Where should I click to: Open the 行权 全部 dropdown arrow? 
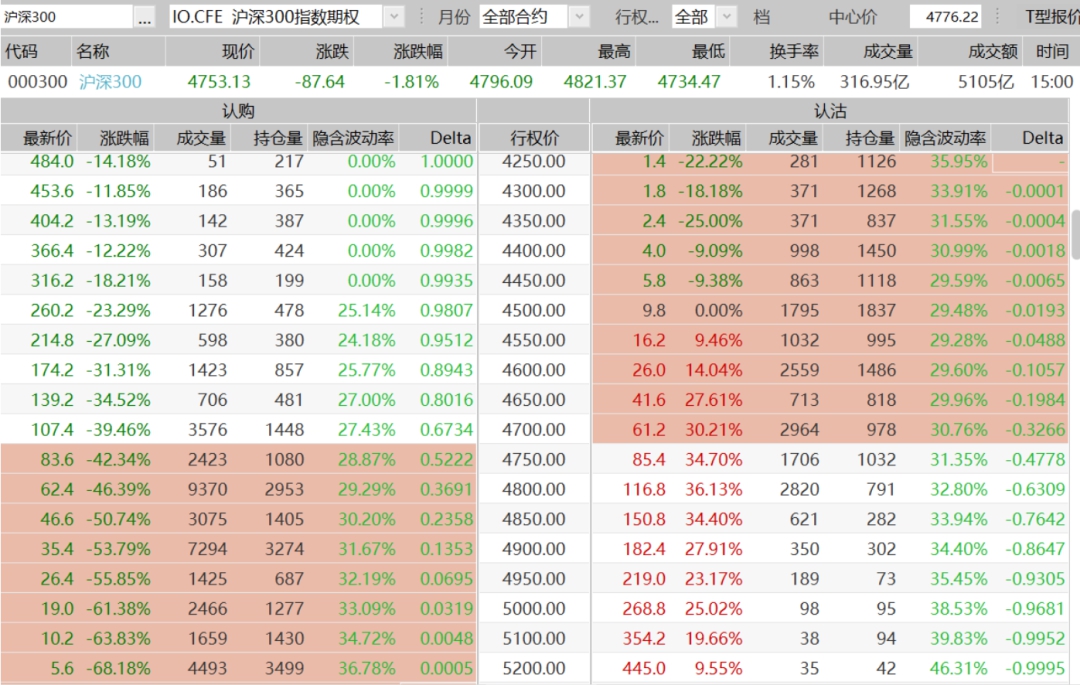click(x=726, y=17)
